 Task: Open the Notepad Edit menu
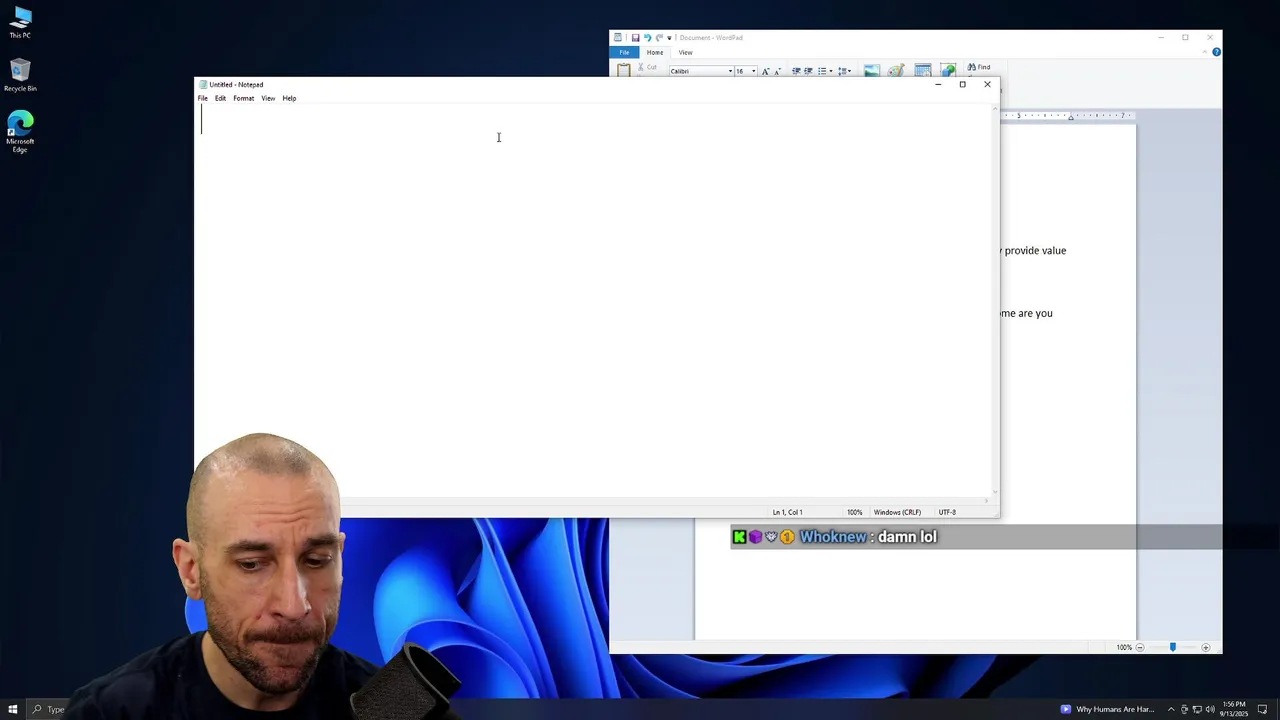pos(220,98)
